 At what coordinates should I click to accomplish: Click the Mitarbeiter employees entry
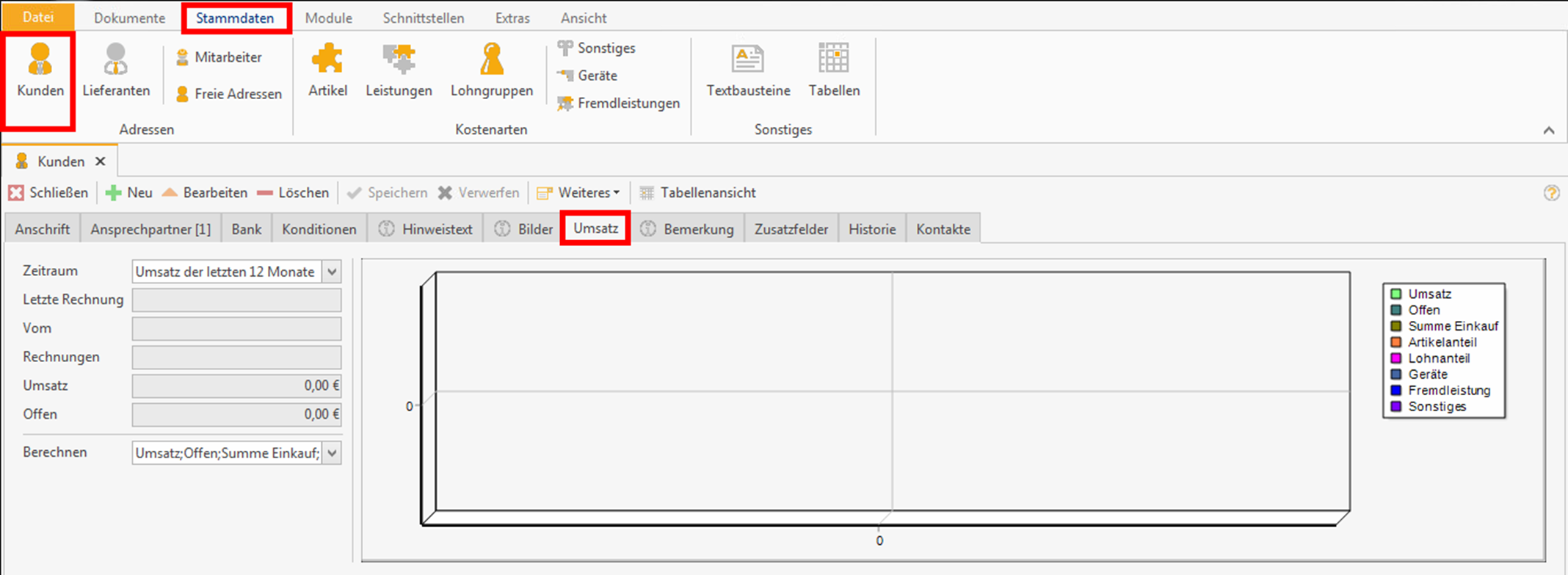(x=219, y=57)
